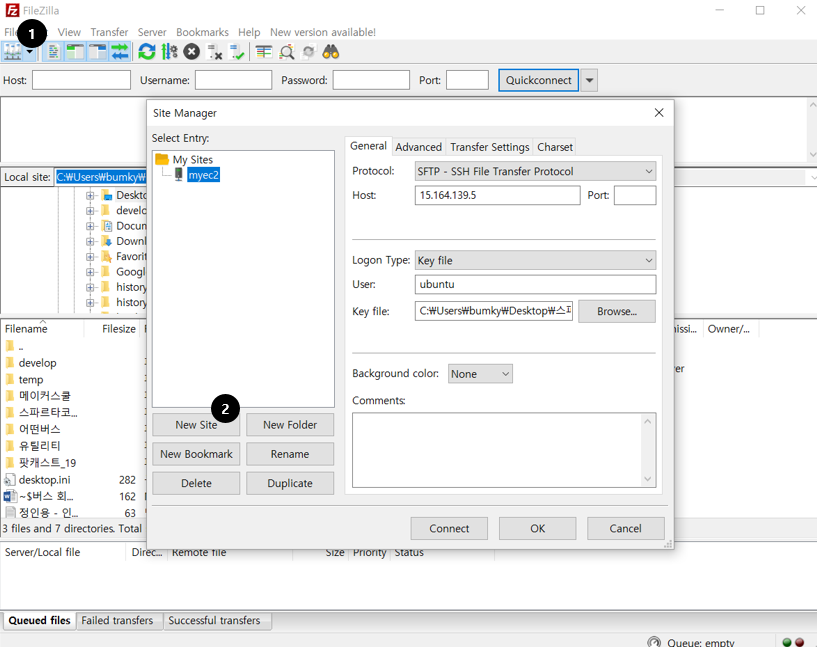Switch to the Transfer Settings tab
The height and width of the screenshot is (647, 817).
pyautogui.click(x=490, y=147)
